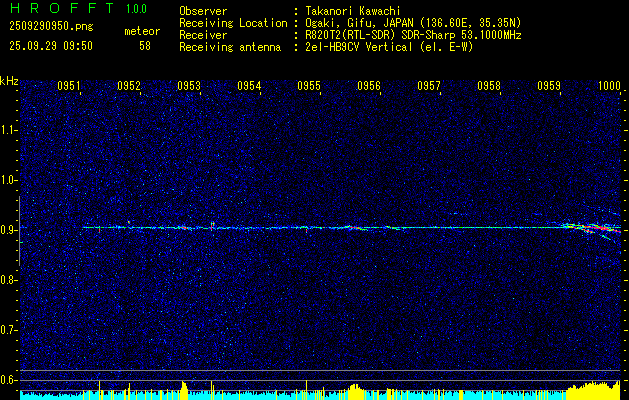Click the meteor echo trace after 0955
Image resolution: width=629 pixels, height=400 pixels.
tap(355, 228)
